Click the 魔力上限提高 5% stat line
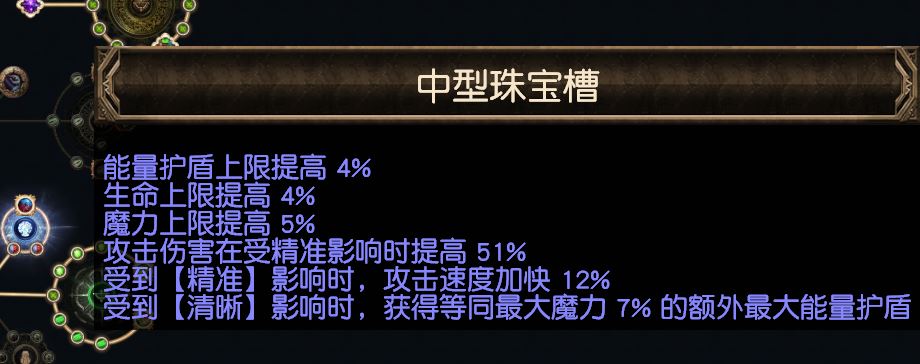The width and height of the screenshot is (920, 364). (x=209, y=224)
